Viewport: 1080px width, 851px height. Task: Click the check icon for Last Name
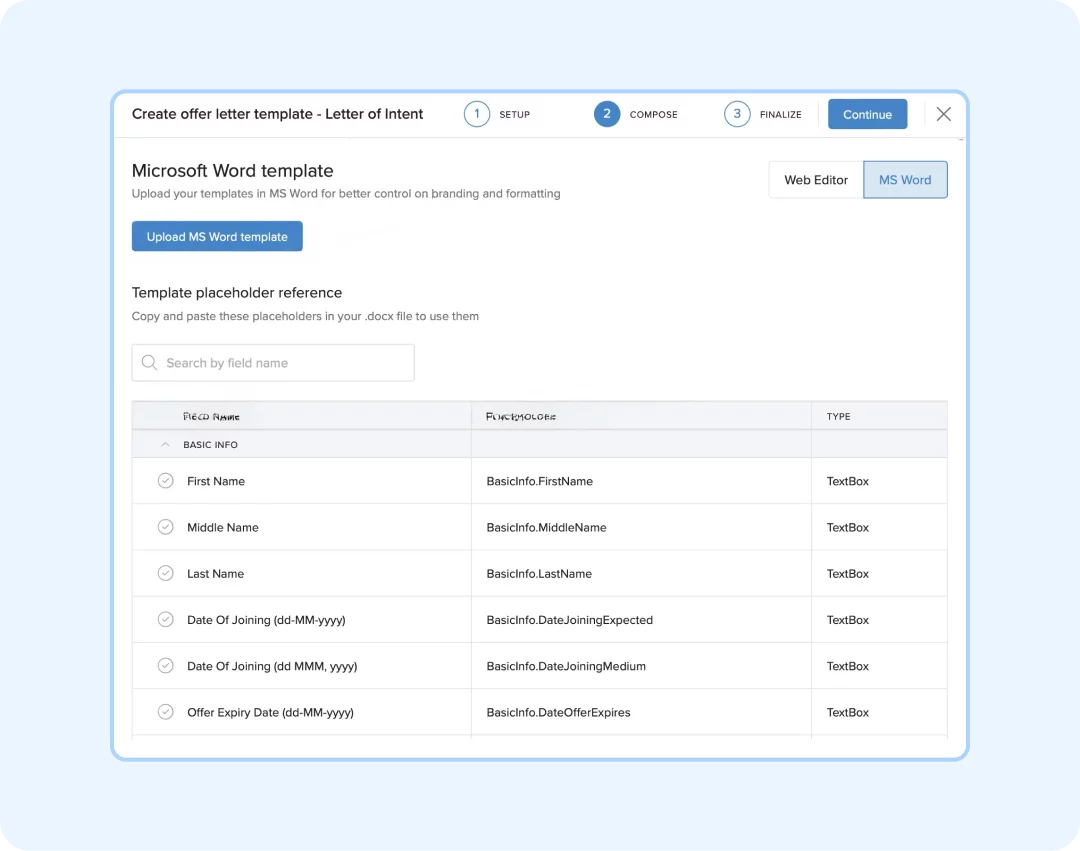(165, 573)
